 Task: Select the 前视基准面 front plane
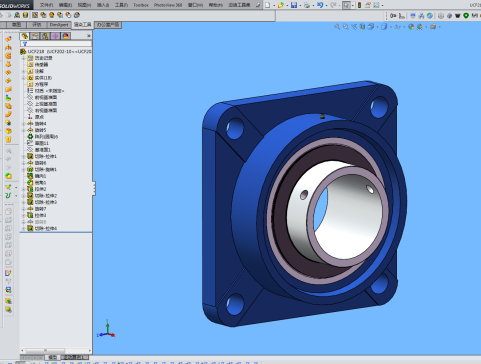pyautogui.click(x=42, y=97)
